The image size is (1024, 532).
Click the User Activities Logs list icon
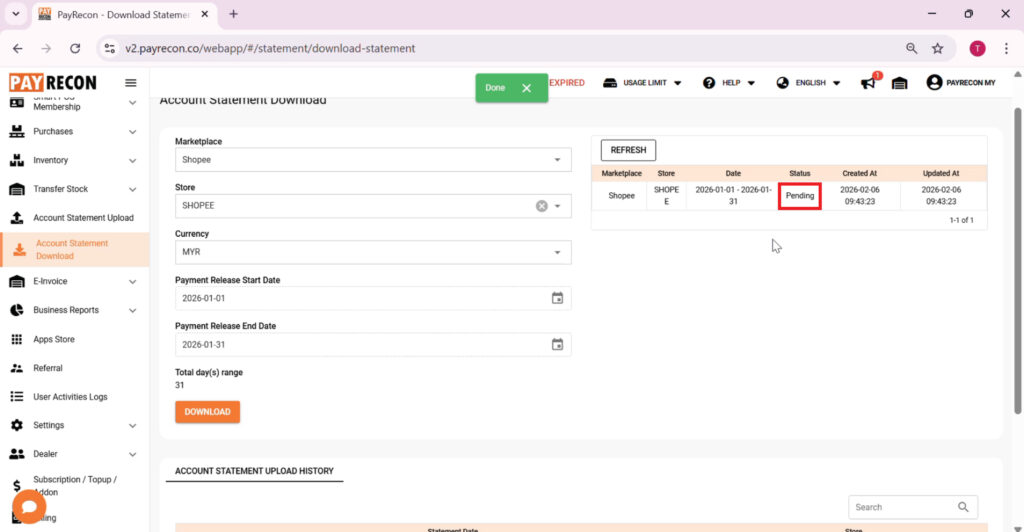(17, 397)
